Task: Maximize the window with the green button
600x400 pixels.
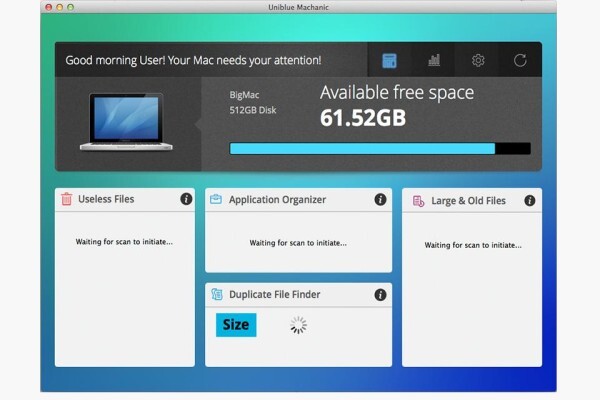Action: click(70, 7)
